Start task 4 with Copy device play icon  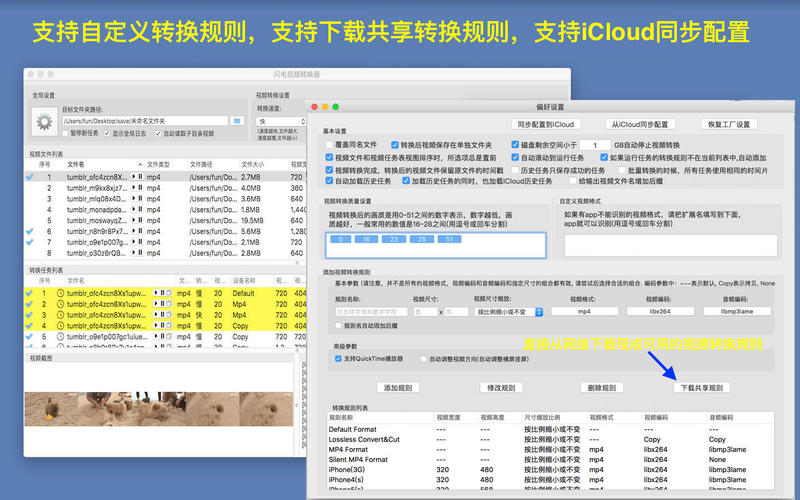156,325
